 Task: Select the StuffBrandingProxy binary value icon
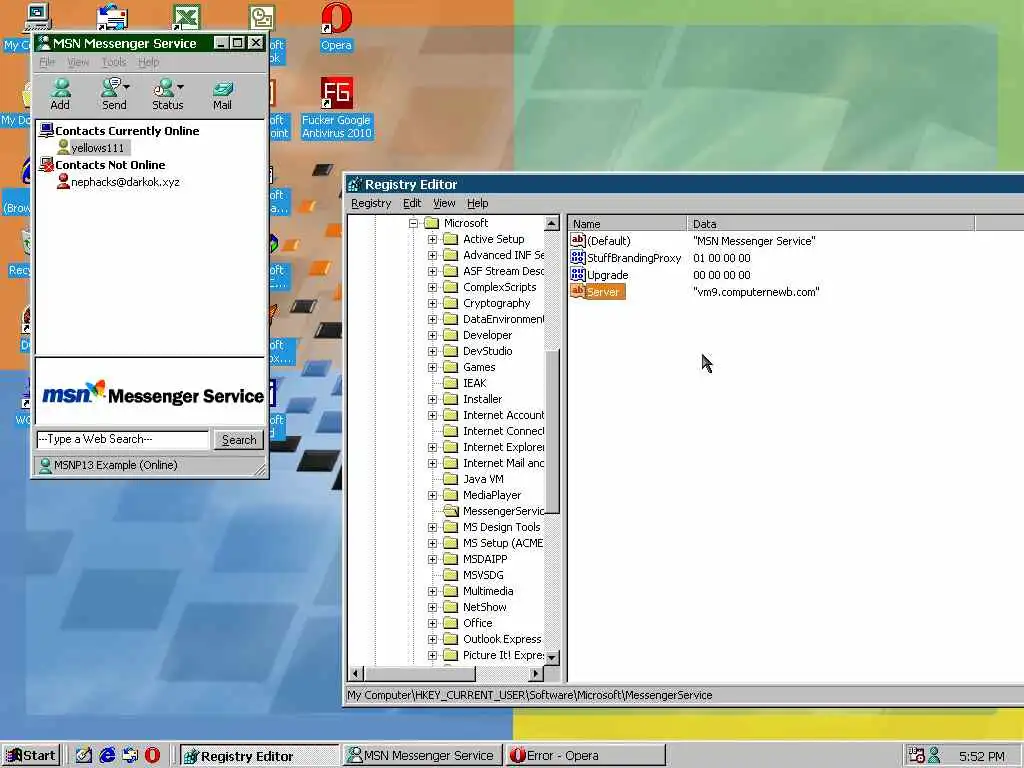[x=577, y=257]
